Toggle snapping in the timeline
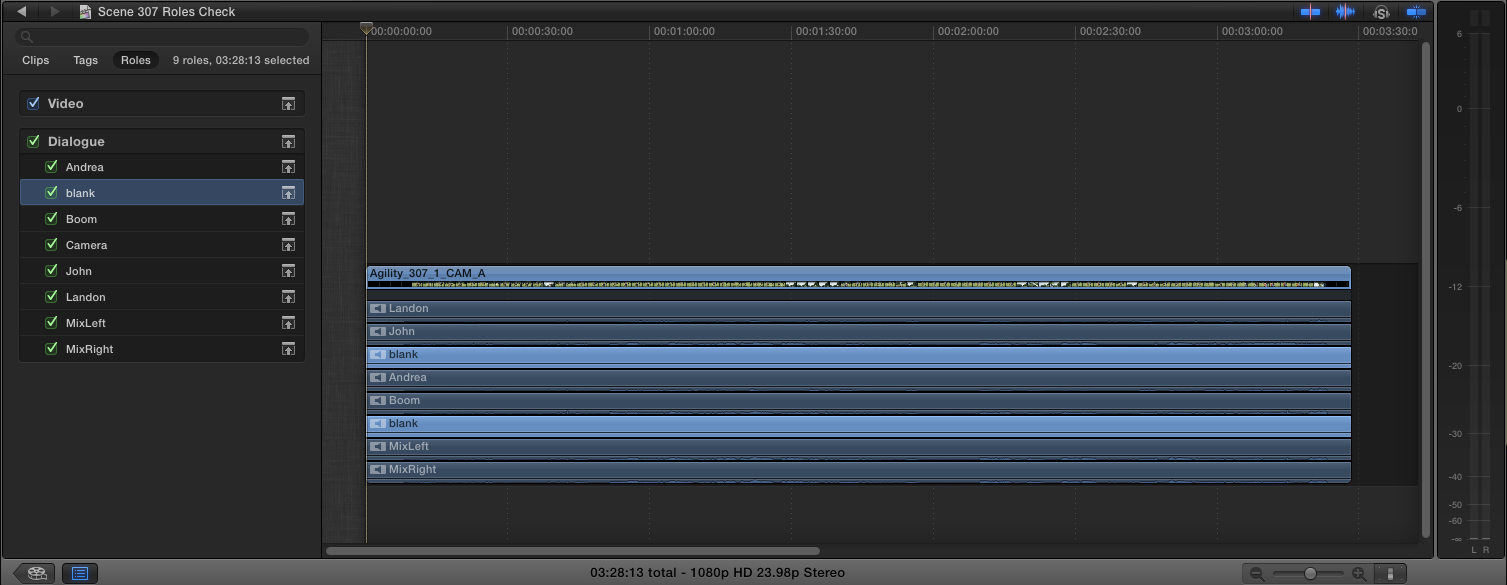 point(1416,12)
